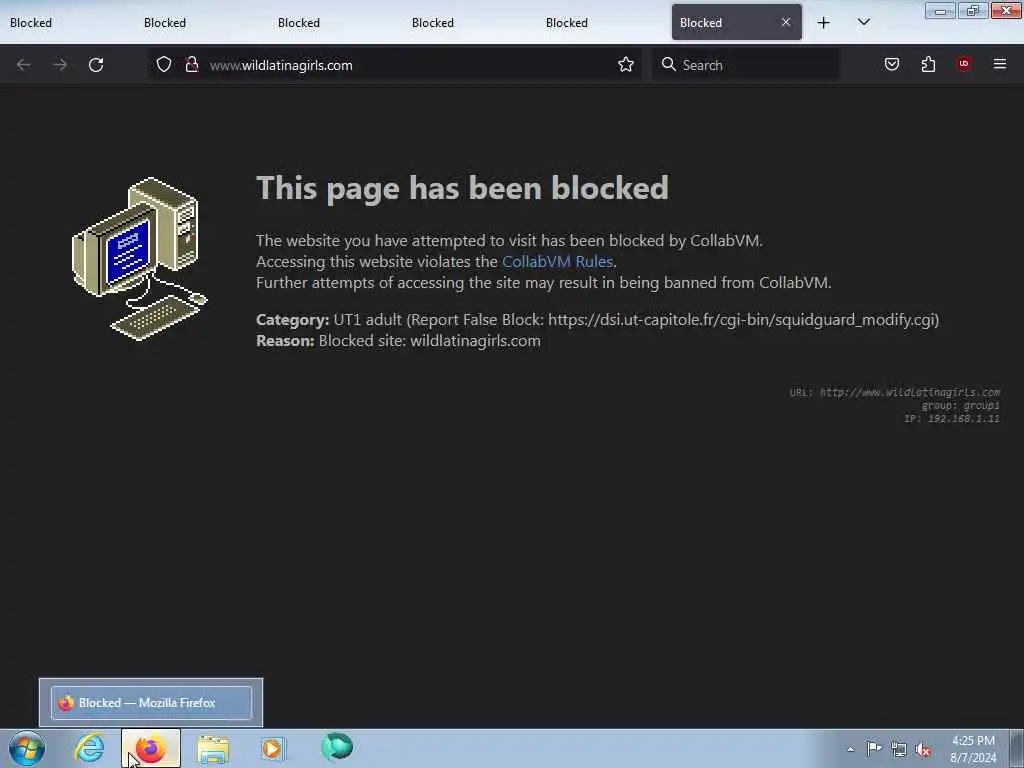Restore down the Firefox window

[x=973, y=10]
